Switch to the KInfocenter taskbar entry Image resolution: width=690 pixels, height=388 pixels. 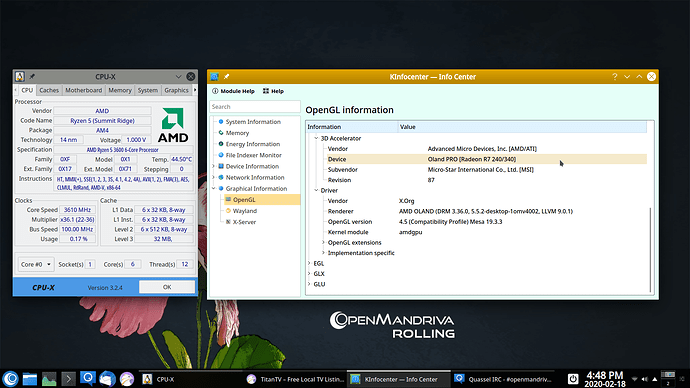399,379
